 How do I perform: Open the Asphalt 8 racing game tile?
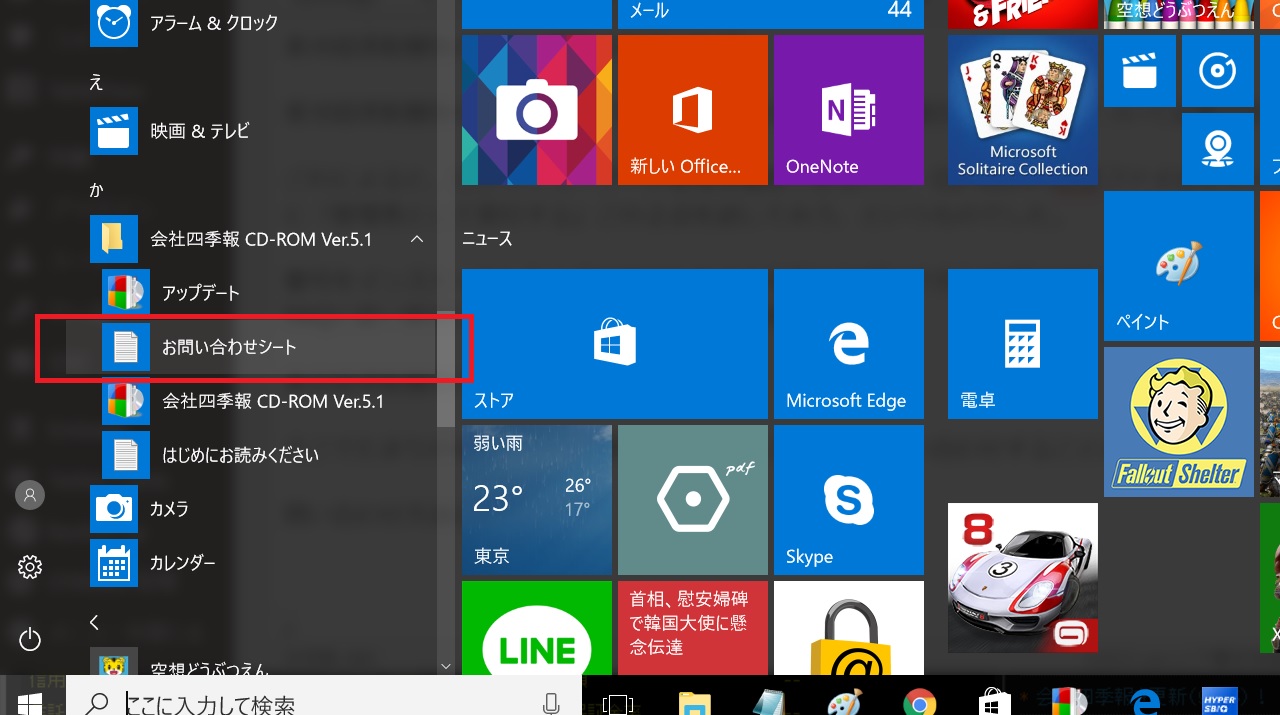coord(1023,578)
